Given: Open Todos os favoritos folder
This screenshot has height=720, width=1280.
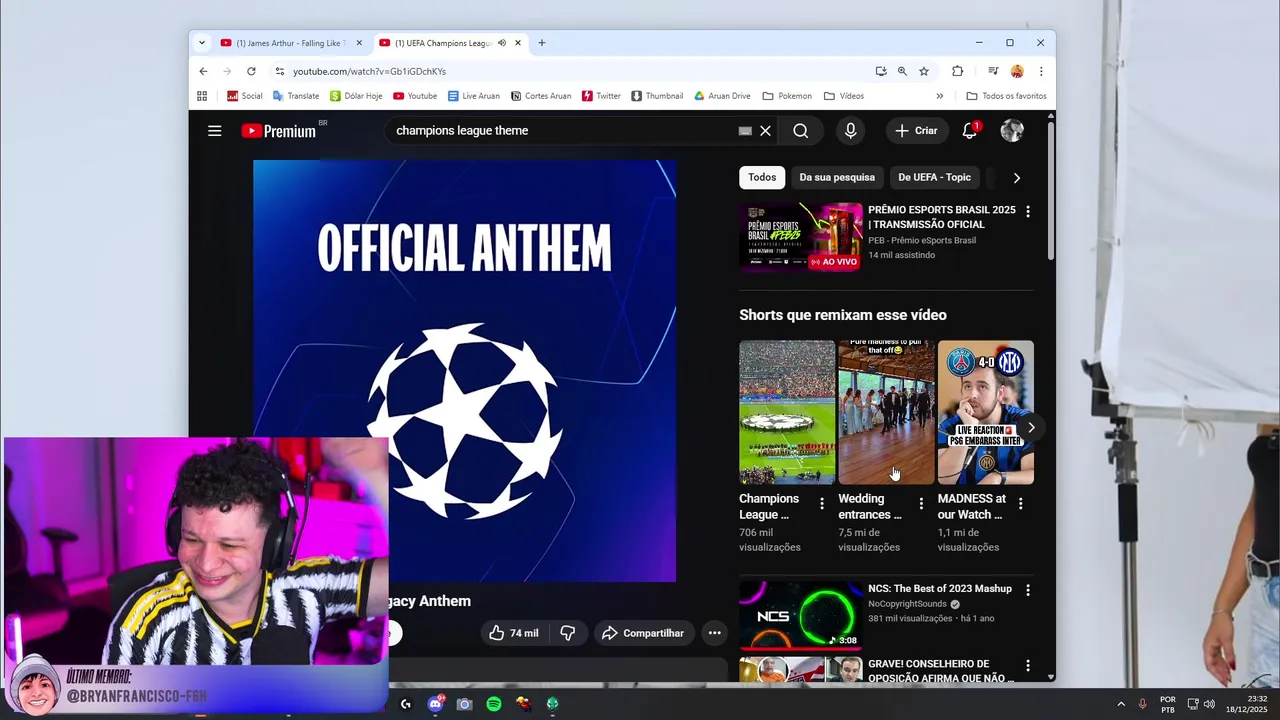Looking at the screenshot, I should (x=1007, y=96).
